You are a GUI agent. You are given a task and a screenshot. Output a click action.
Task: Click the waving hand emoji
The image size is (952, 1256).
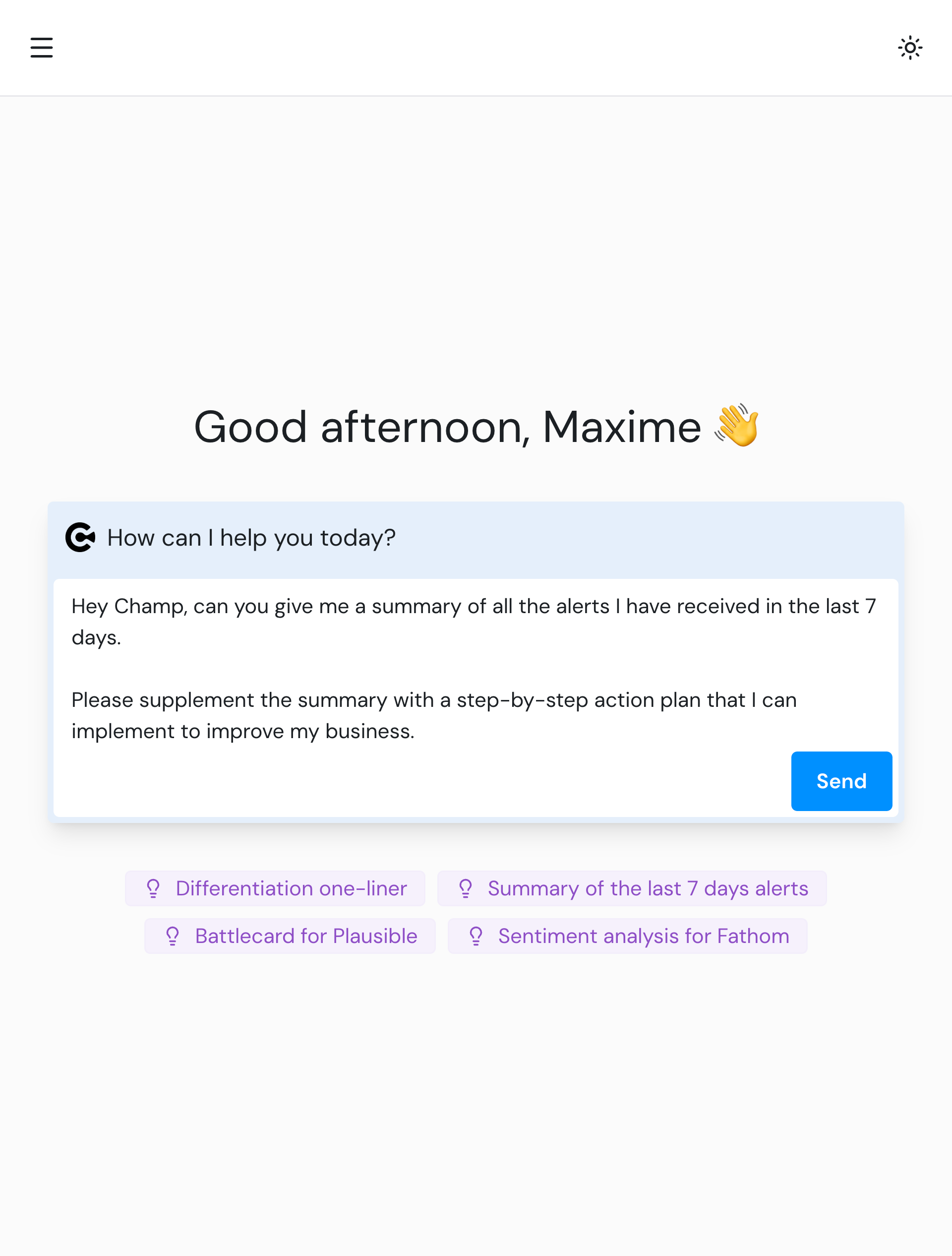737,426
